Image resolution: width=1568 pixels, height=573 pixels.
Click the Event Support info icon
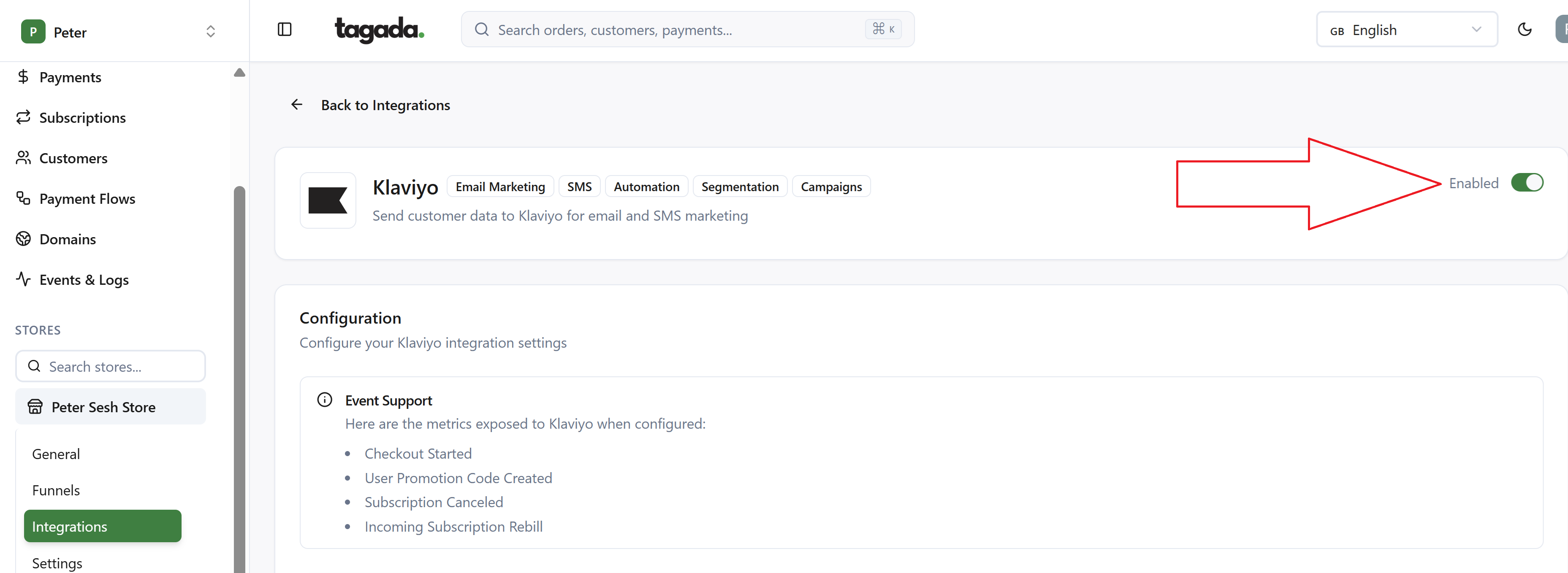(x=324, y=400)
